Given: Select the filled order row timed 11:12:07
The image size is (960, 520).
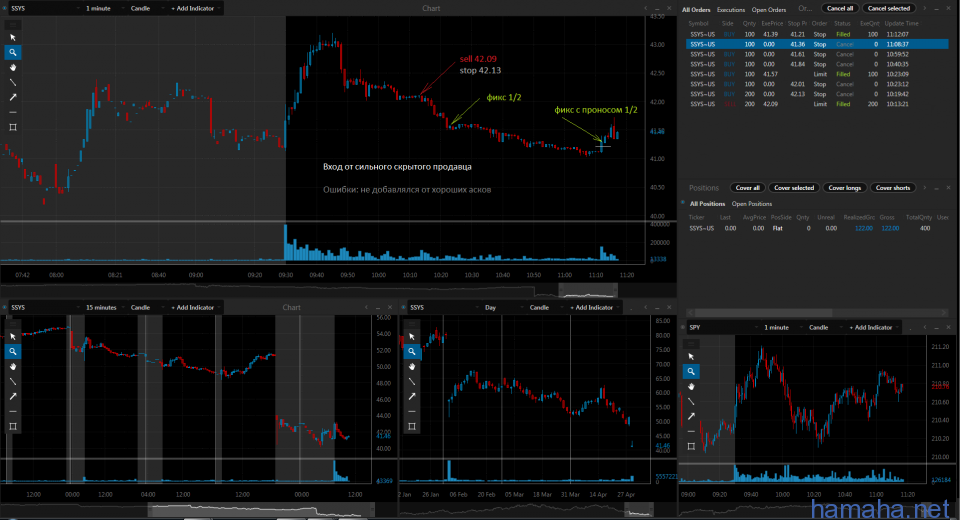Looking at the screenshot, I should click(x=817, y=34).
